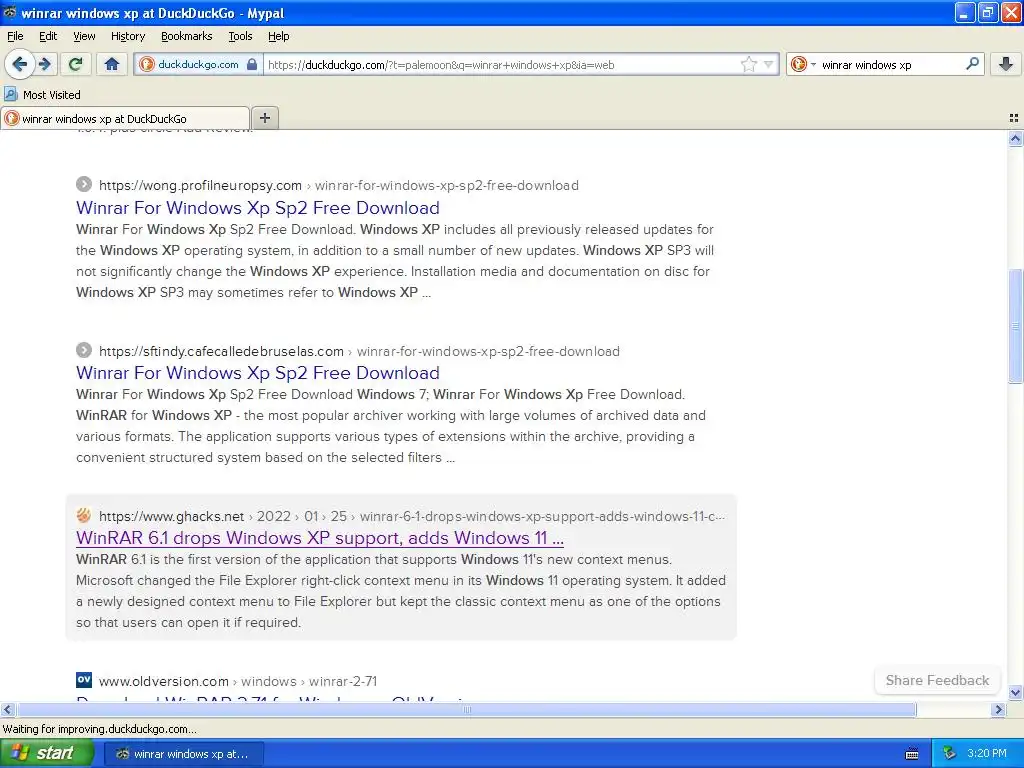Click the www.ghacks.net result URL

(411, 517)
